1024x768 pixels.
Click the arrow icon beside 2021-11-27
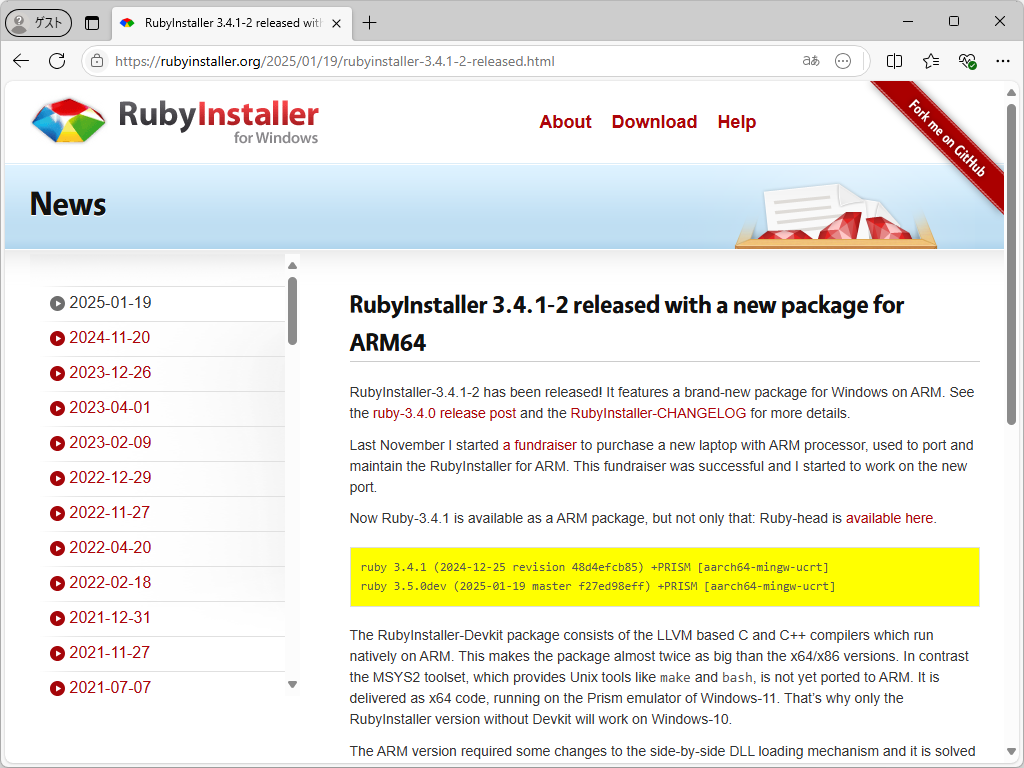pos(57,653)
